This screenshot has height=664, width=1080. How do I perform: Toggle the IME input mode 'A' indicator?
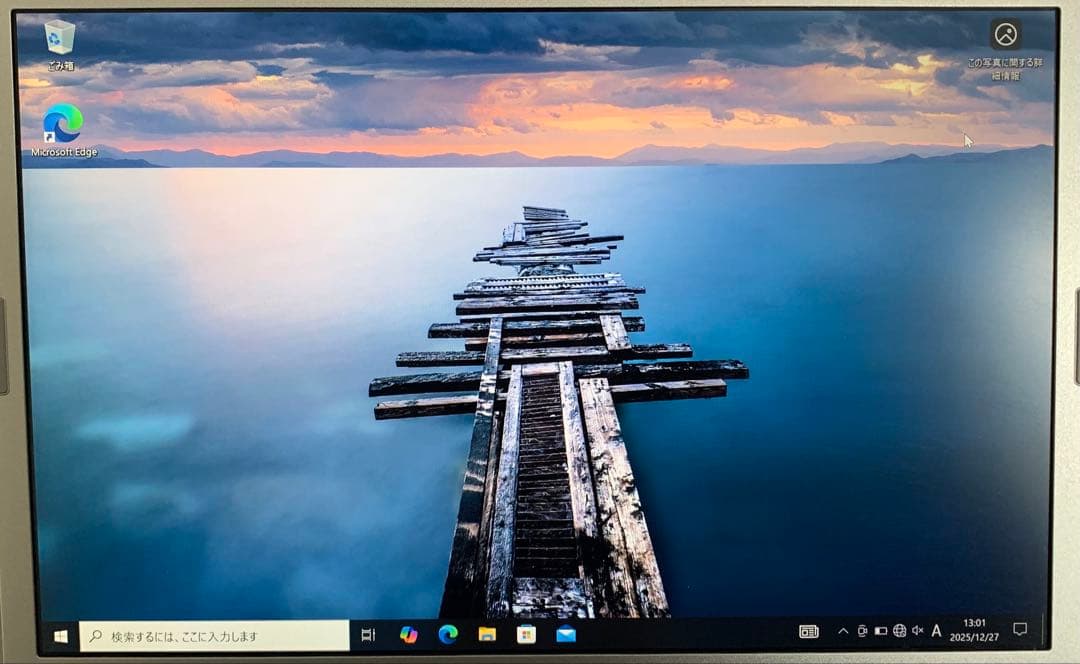[x=936, y=633]
